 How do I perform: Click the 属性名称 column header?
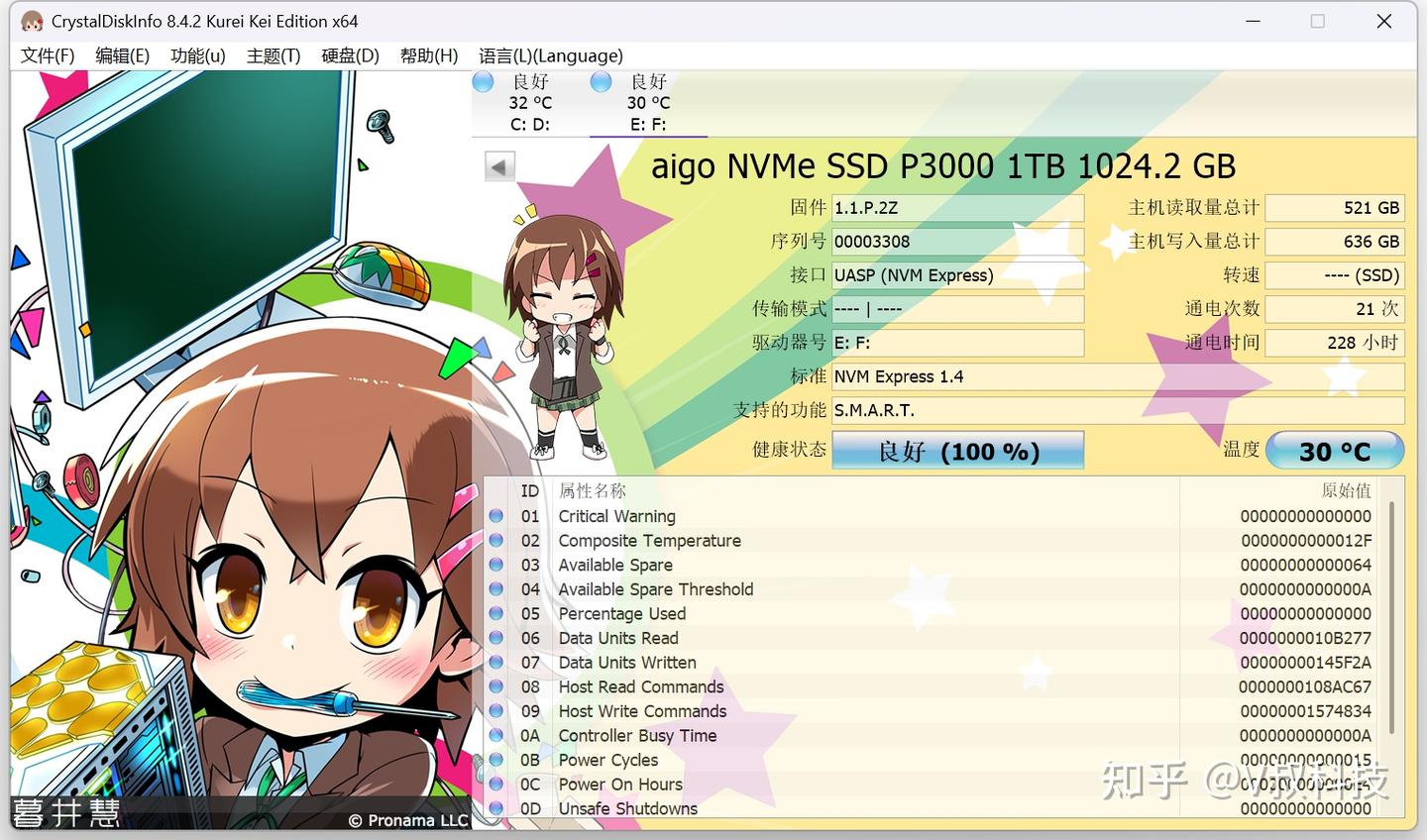pos(593,491)
